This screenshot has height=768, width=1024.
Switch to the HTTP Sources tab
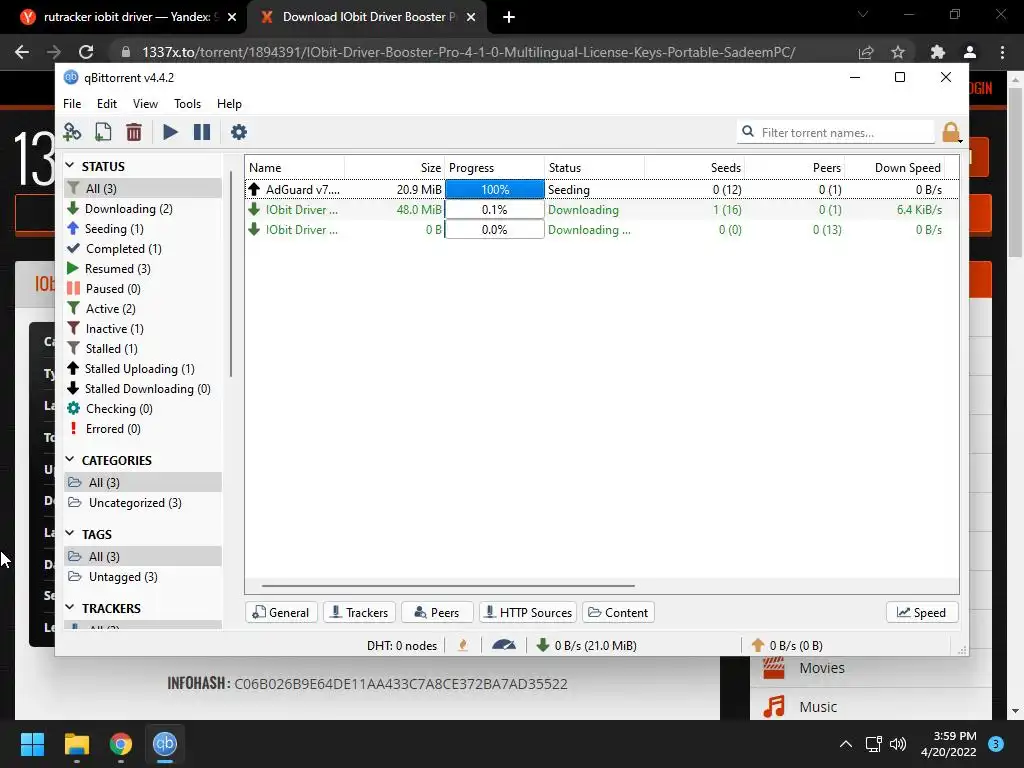528,613
